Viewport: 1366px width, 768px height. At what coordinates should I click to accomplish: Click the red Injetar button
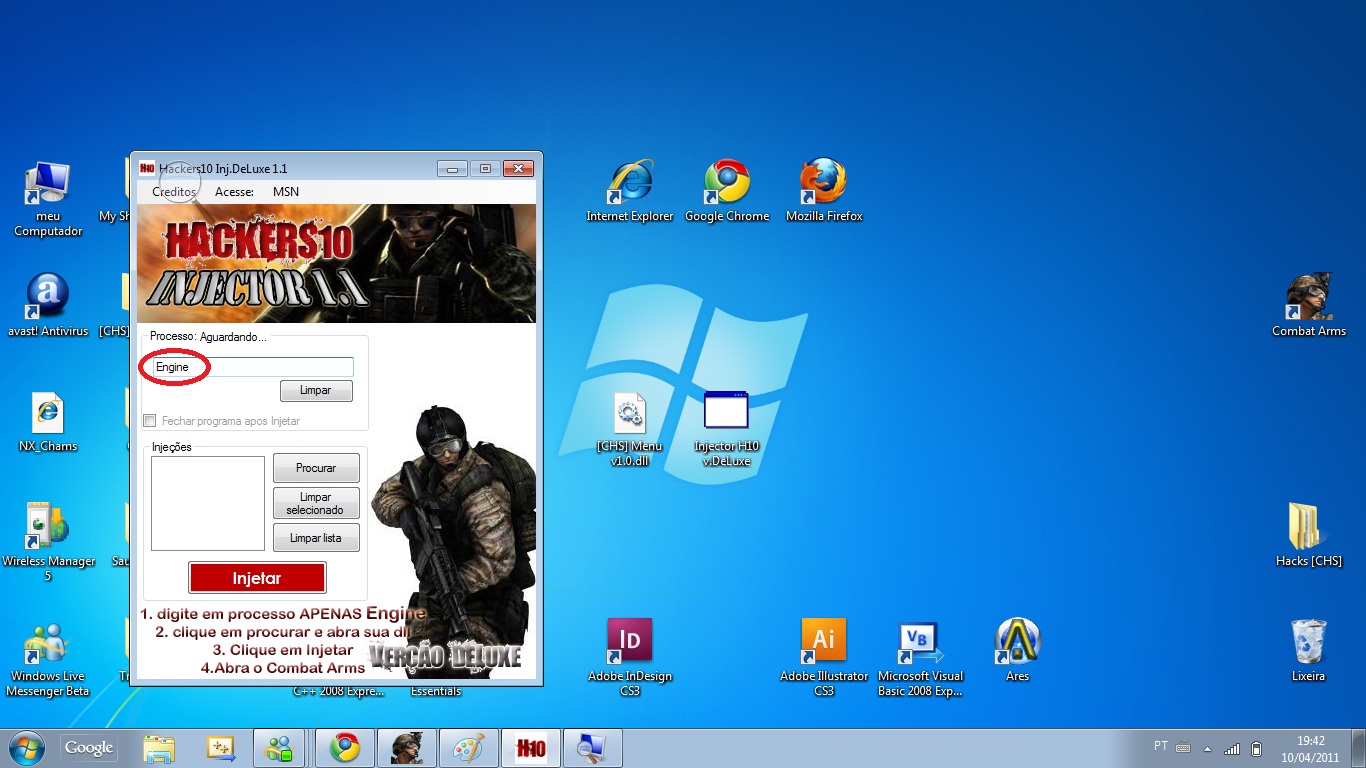point(257,578)
